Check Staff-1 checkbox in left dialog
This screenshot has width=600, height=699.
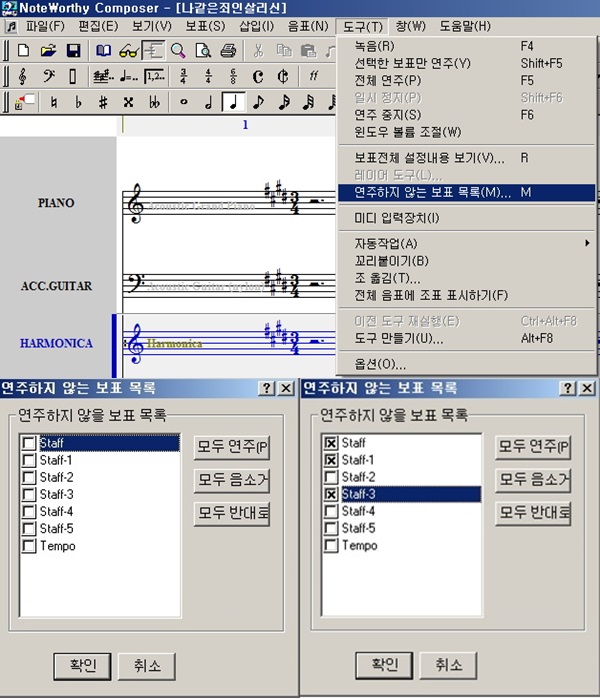tap(29, 460)
